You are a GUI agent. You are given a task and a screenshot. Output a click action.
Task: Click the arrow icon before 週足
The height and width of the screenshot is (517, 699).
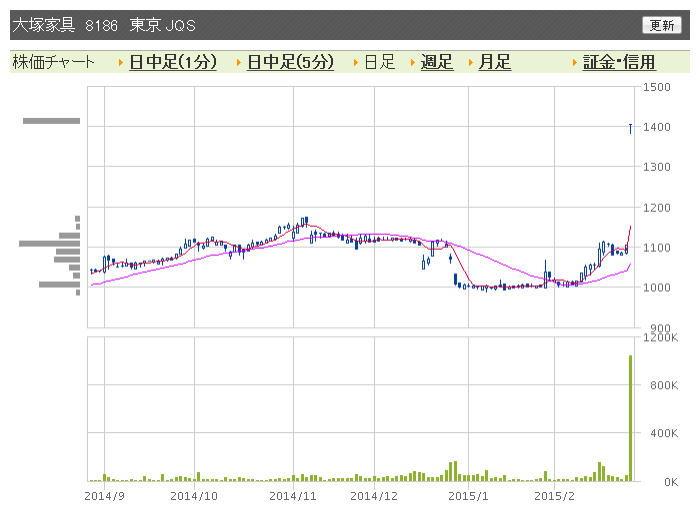coord(413,63)
